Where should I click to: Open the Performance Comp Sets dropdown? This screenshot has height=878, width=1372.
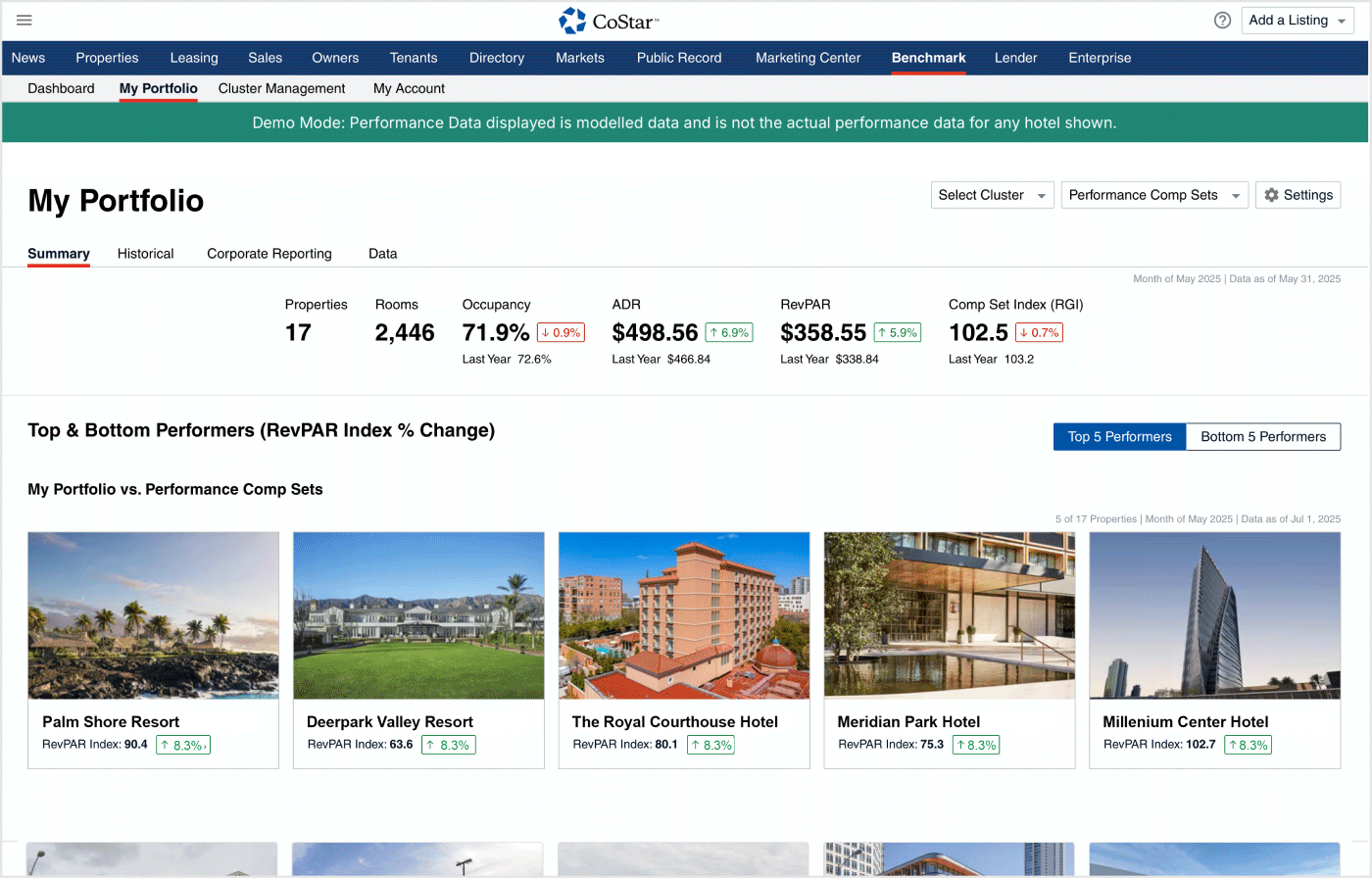click(1153, 195)
